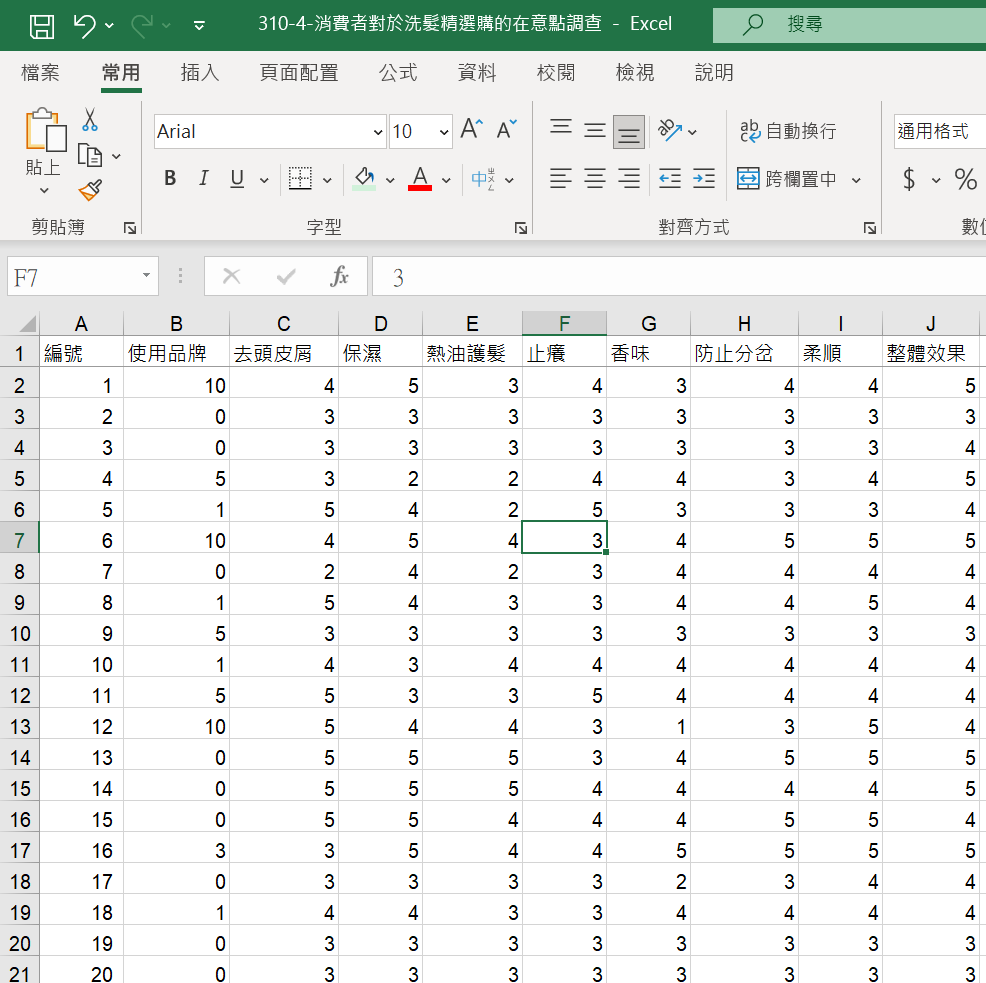Click the 跨欄置中 merge button

tap(788, 179)
